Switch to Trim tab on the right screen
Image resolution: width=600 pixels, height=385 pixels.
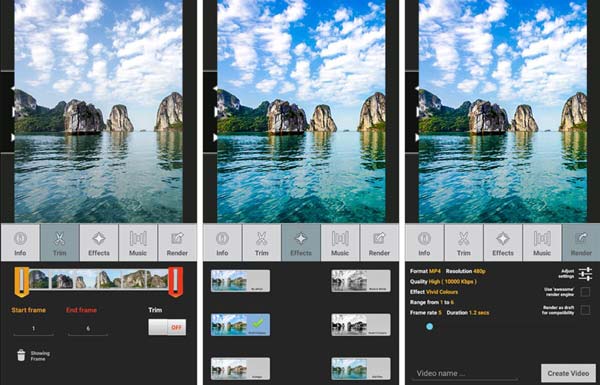(x=464, y=243)
